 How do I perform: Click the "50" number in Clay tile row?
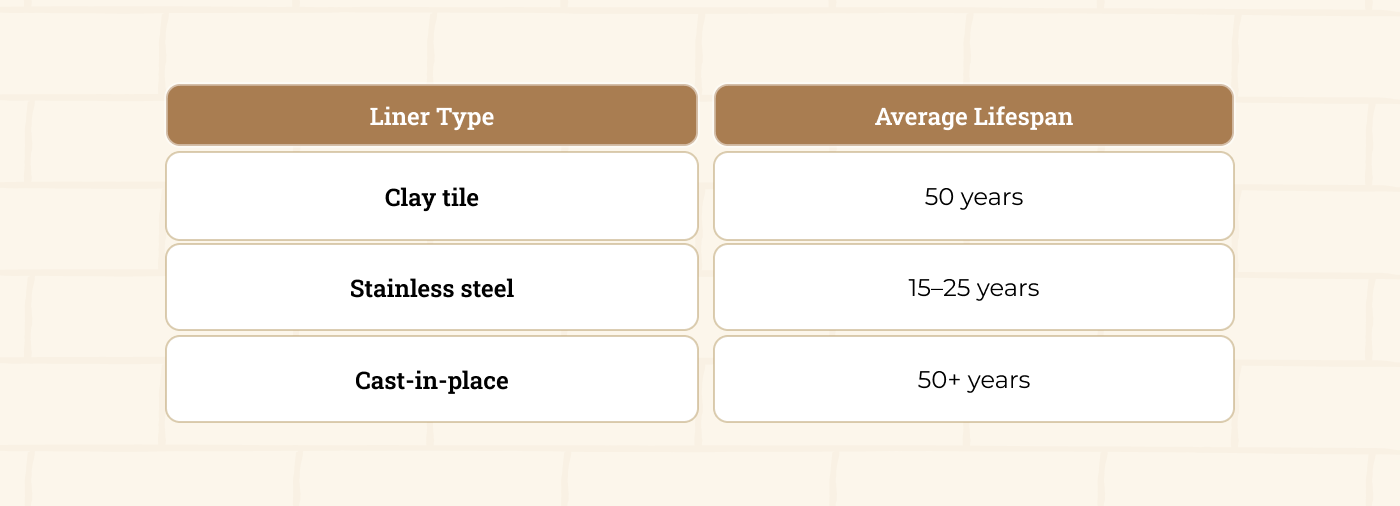coord(939,197)
